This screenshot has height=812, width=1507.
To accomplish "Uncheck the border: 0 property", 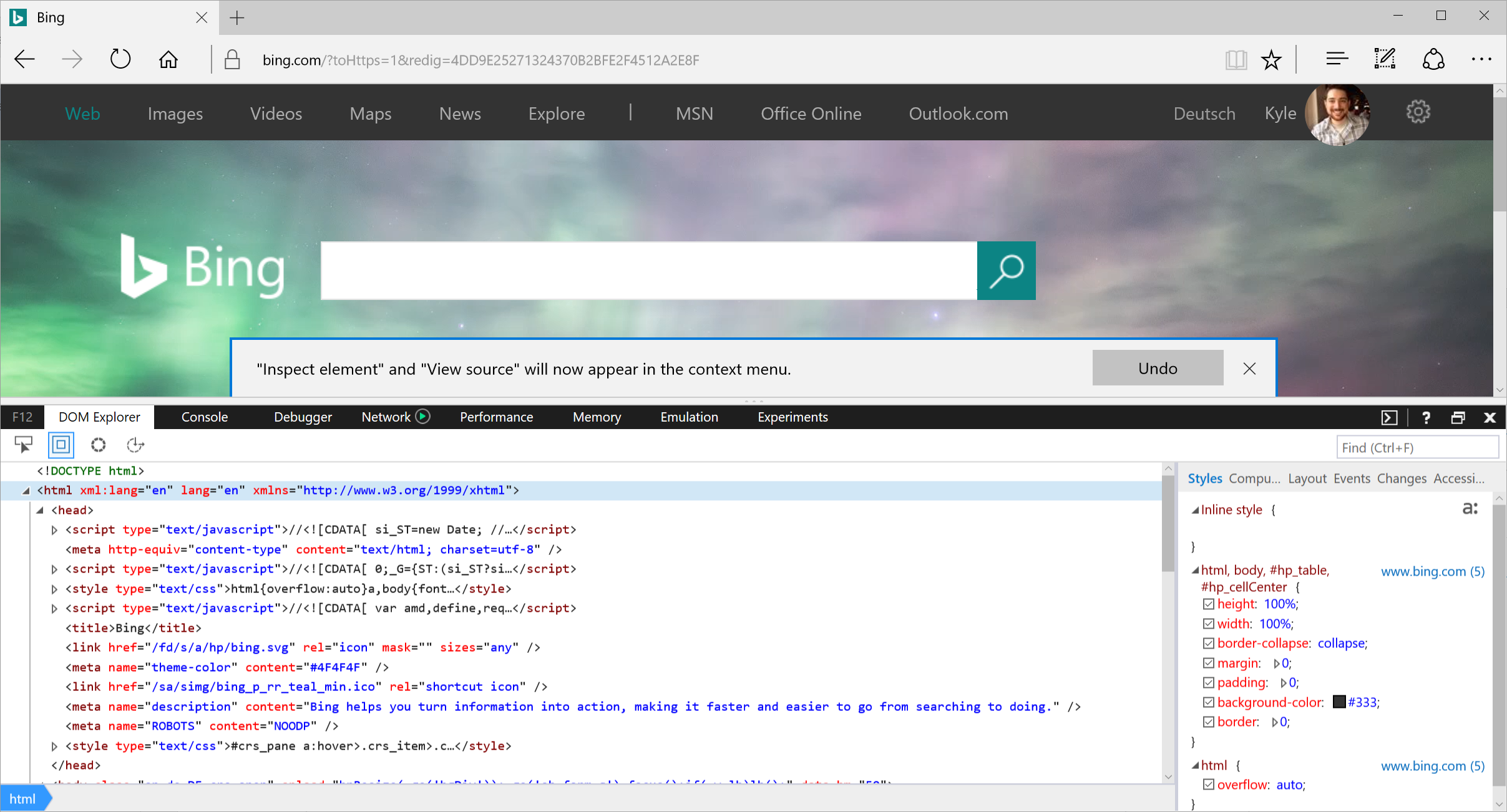I will click(x=1209, y=722).
